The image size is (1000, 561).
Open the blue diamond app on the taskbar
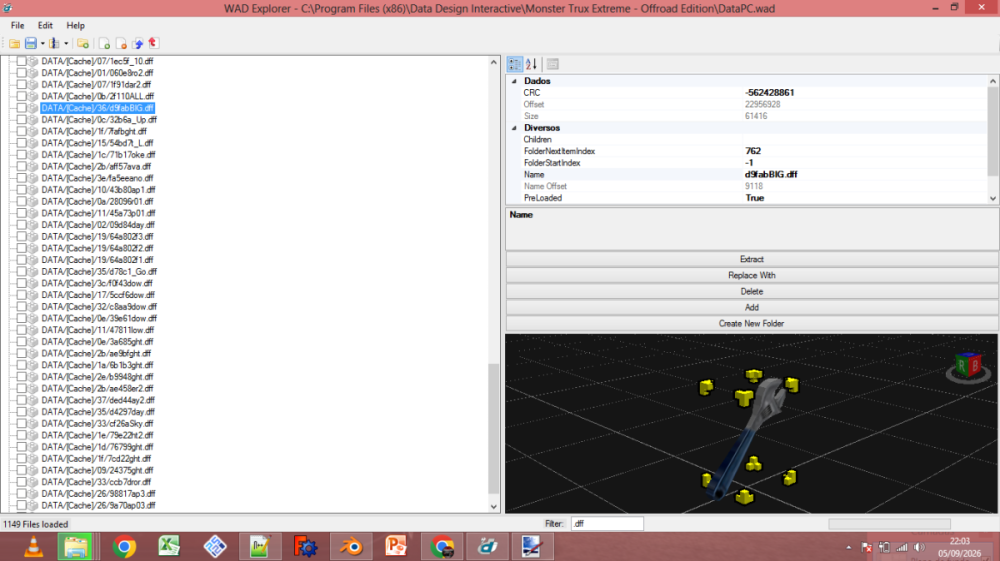pos(215,547)
